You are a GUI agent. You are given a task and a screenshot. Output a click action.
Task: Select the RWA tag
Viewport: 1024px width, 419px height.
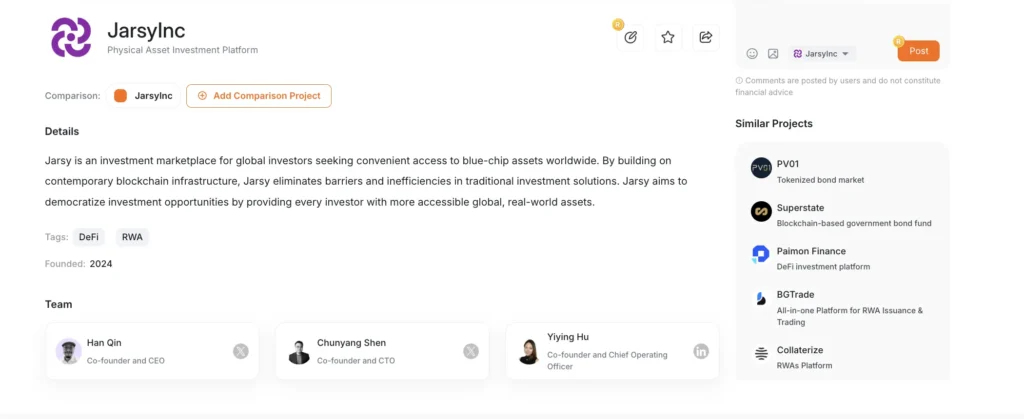tap(132, 237)
